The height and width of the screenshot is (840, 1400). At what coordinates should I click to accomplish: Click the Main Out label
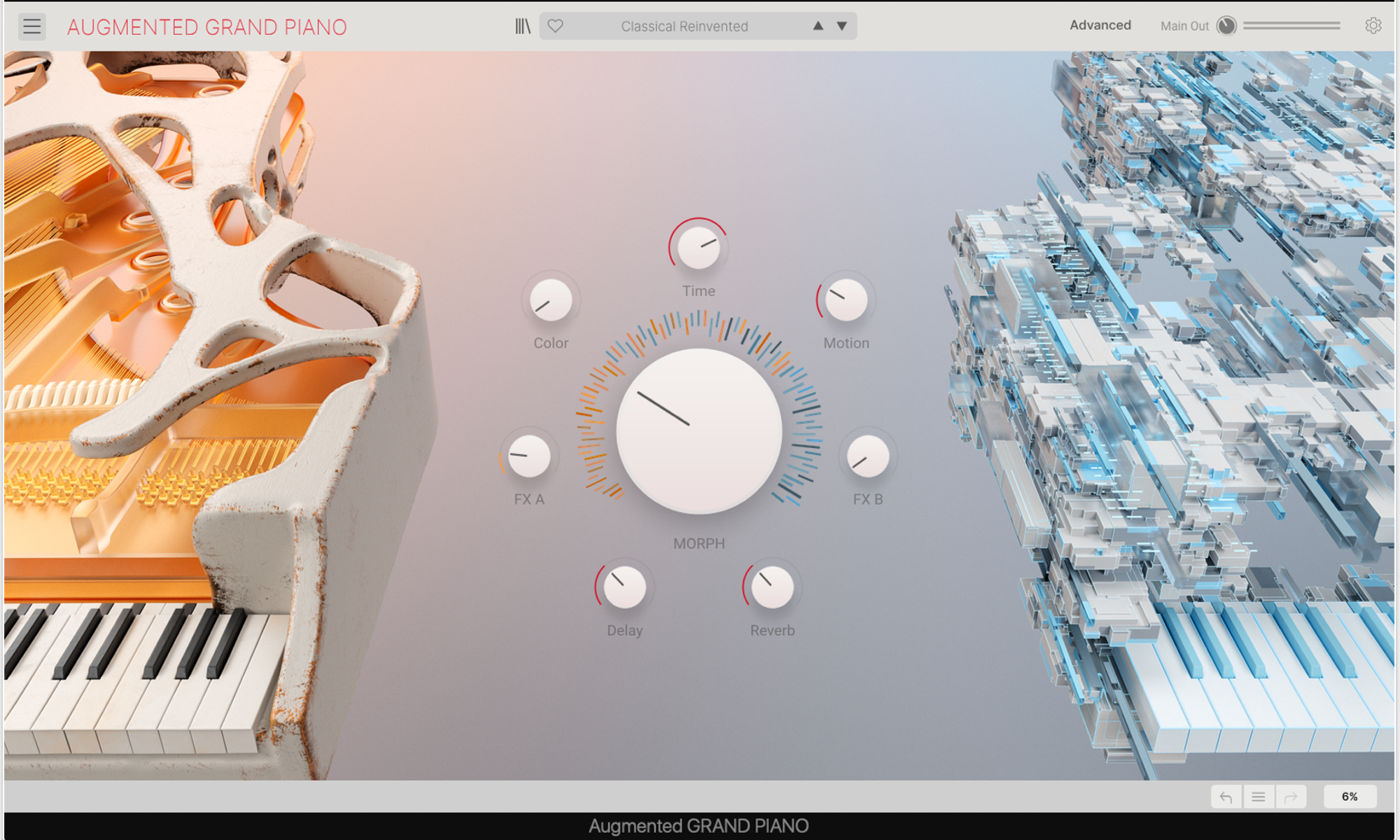(1184, 26)
